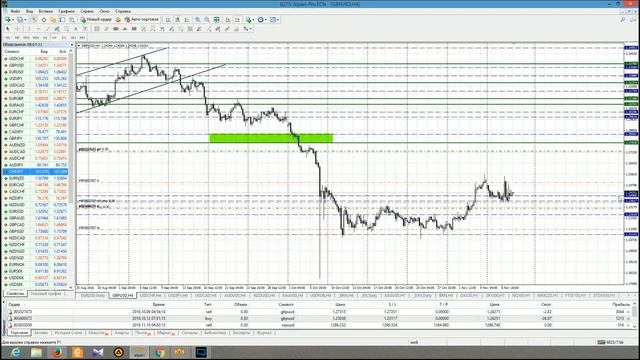Switch to Сигналы terminal tab

(x=189, y=333)
